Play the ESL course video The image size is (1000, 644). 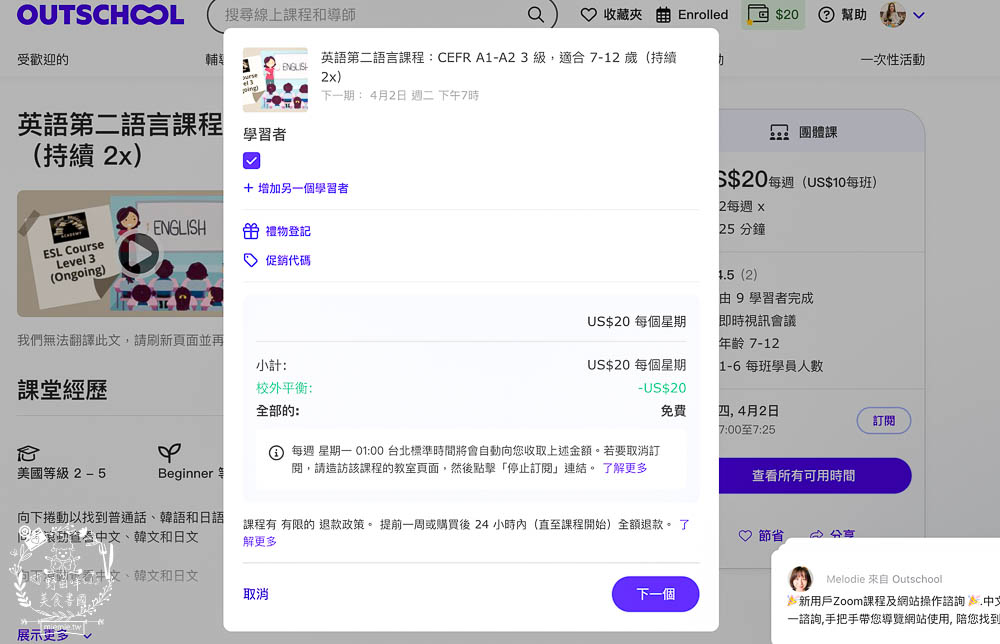[x=138, y=254]
